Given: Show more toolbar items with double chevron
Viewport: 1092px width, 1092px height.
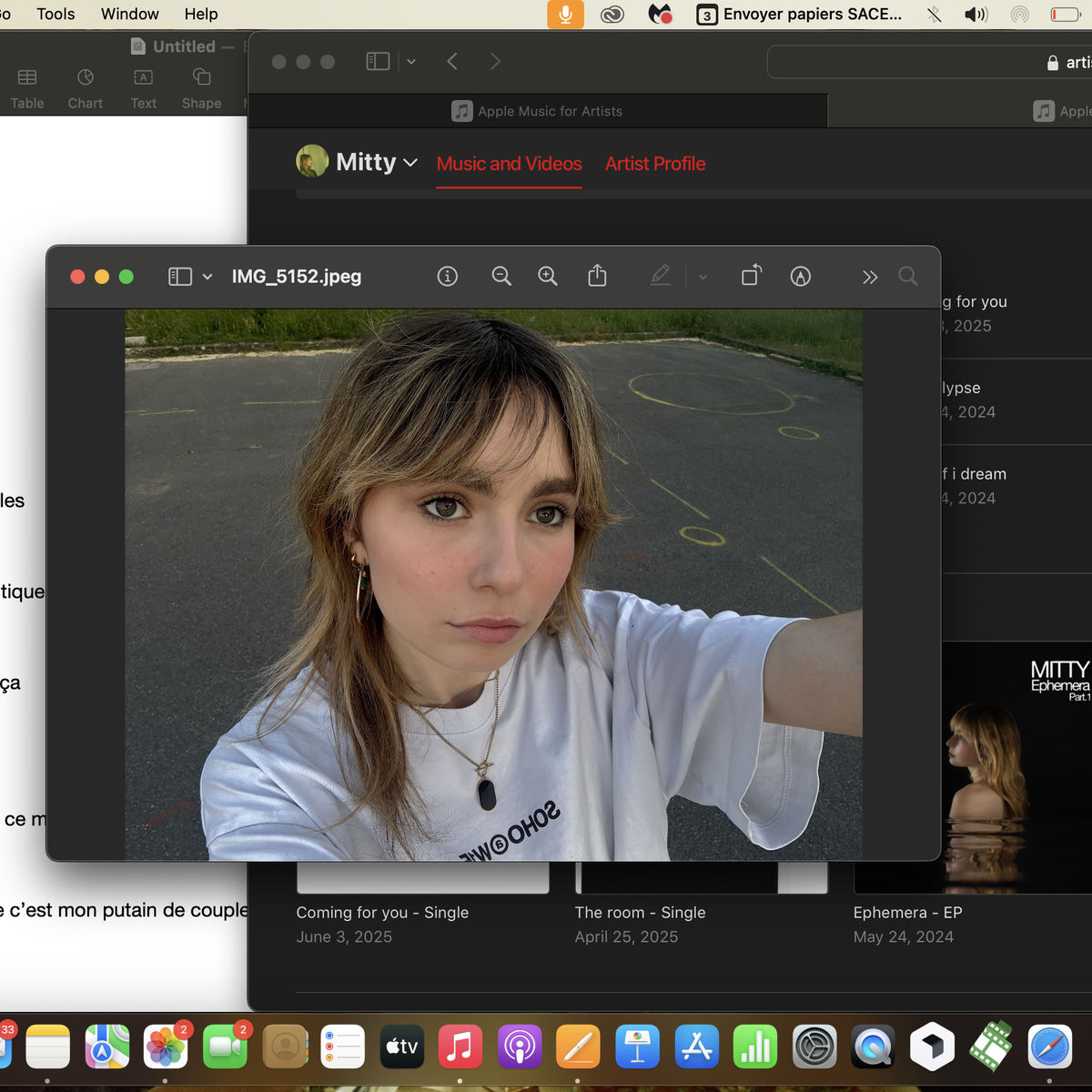Looking at the screenshot, I should tap(870, 277).
